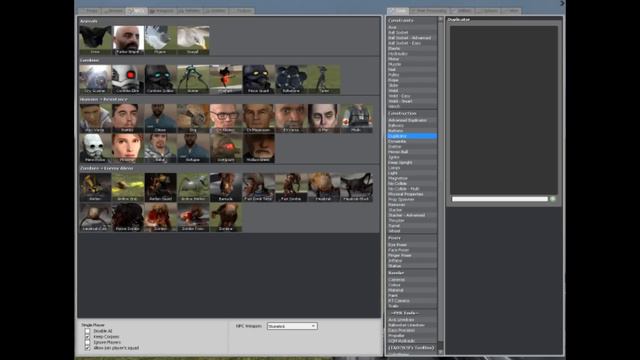Spawn the Vortigaunt NPC
The image size is (640, 360).
226,148
